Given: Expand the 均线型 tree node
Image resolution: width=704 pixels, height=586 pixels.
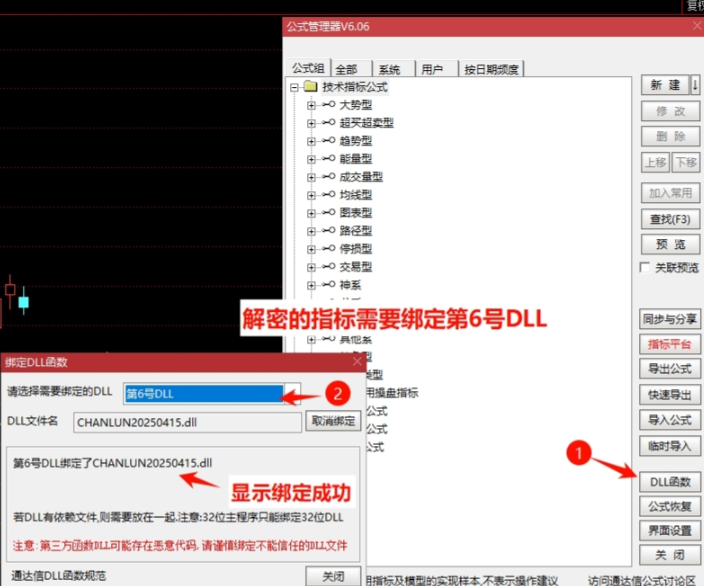Looking at the screenshot, I should 311,195.
